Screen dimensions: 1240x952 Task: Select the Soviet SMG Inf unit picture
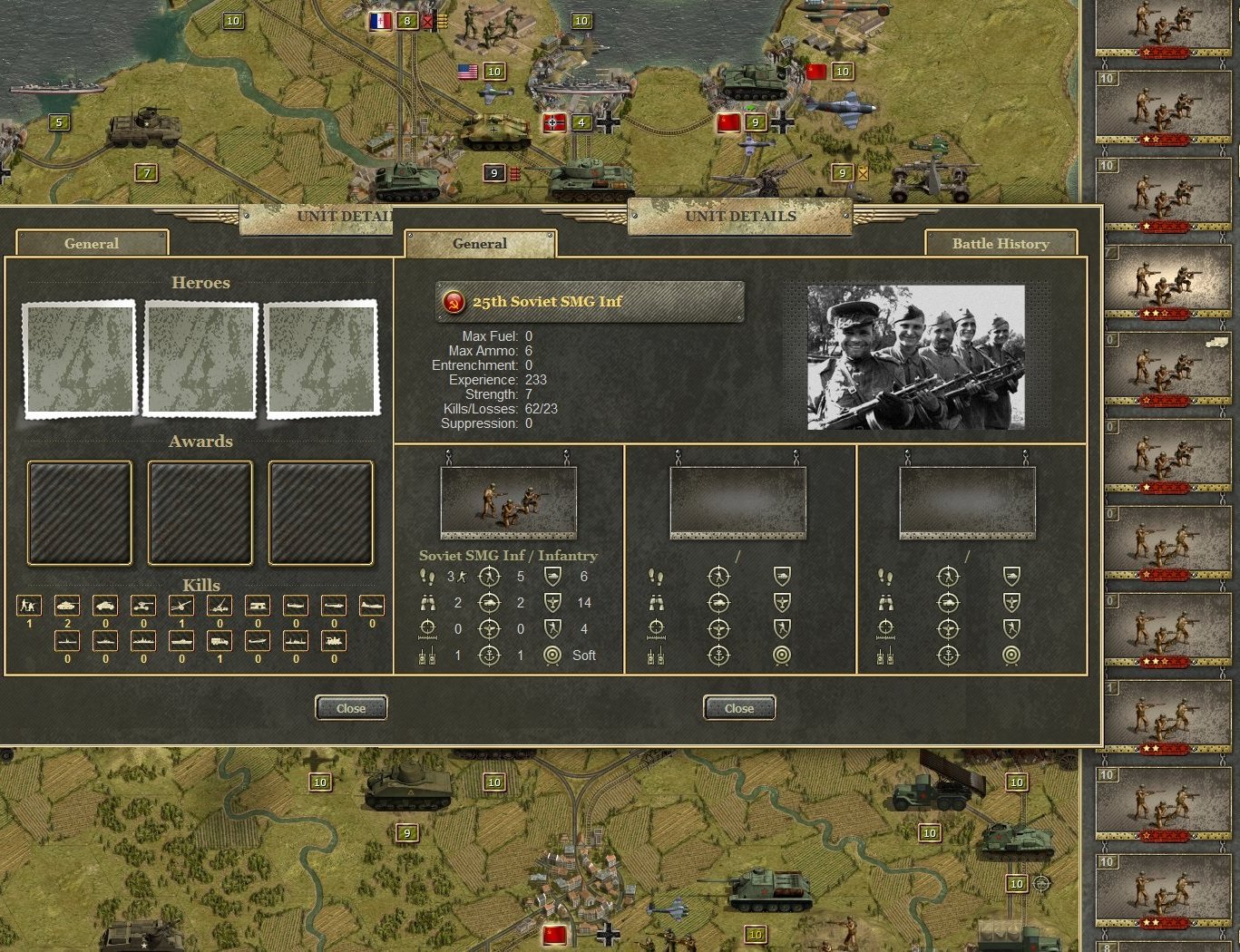click(508, 502)
